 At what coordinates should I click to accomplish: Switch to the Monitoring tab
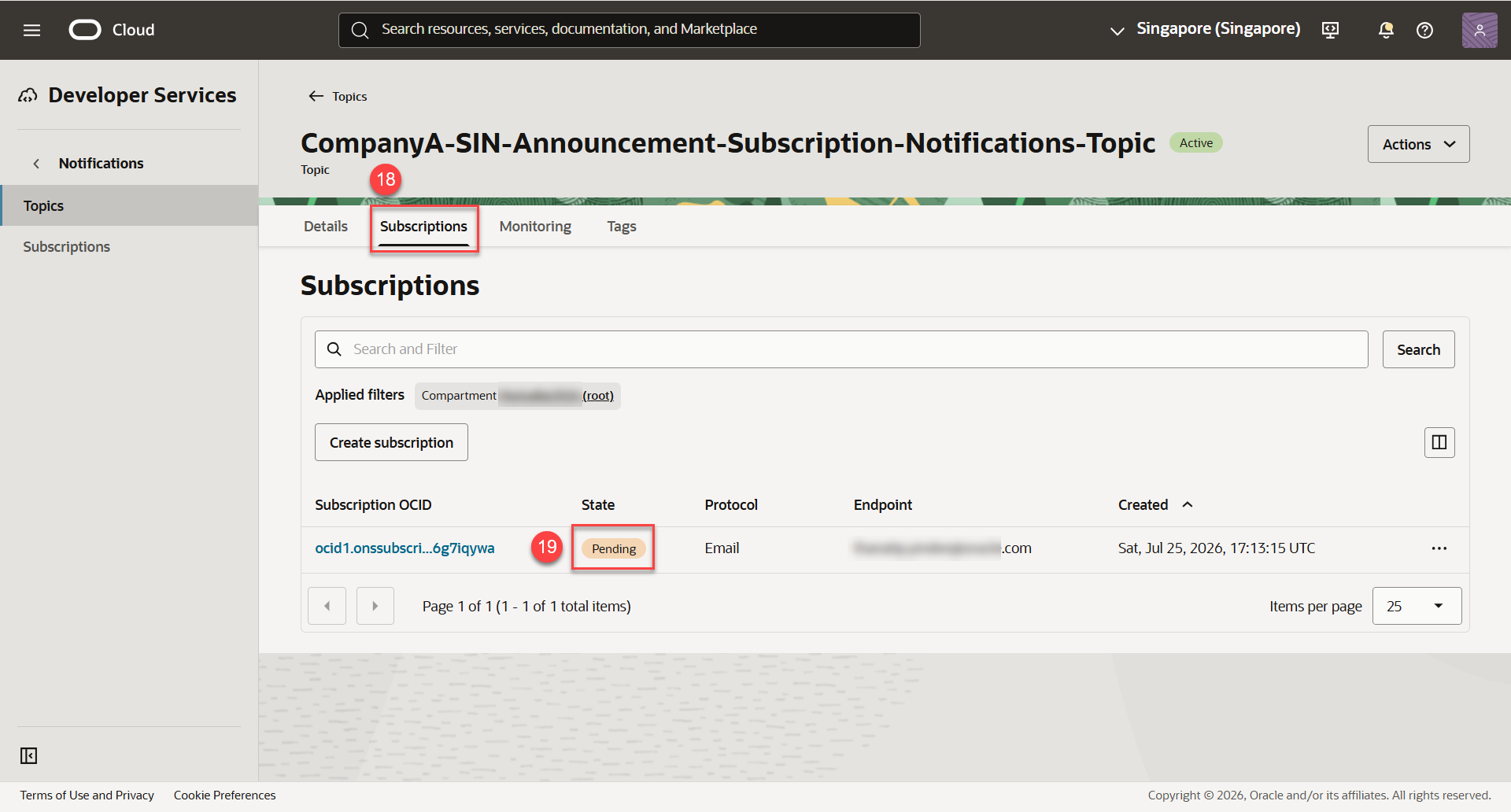[x=535, y=227]
